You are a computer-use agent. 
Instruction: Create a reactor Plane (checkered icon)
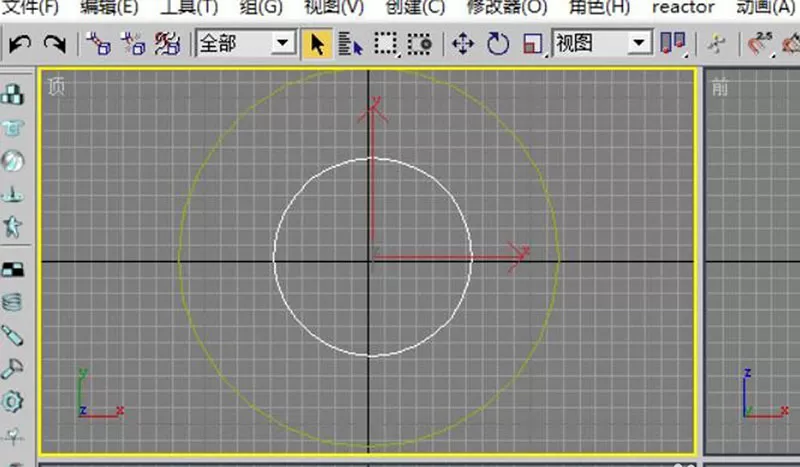click(12, 269)
